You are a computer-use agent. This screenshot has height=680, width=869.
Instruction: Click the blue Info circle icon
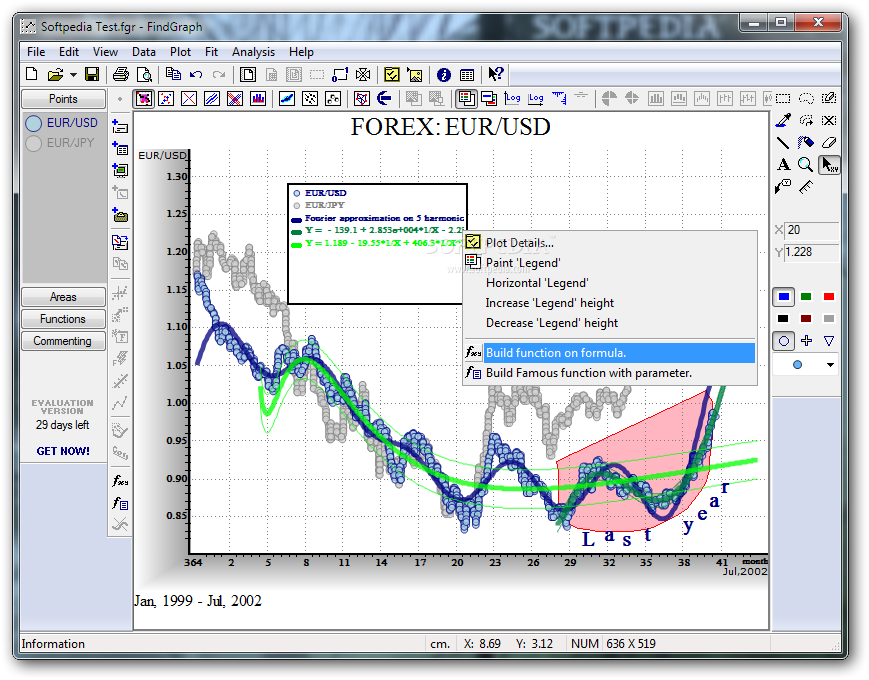(443, 74)
